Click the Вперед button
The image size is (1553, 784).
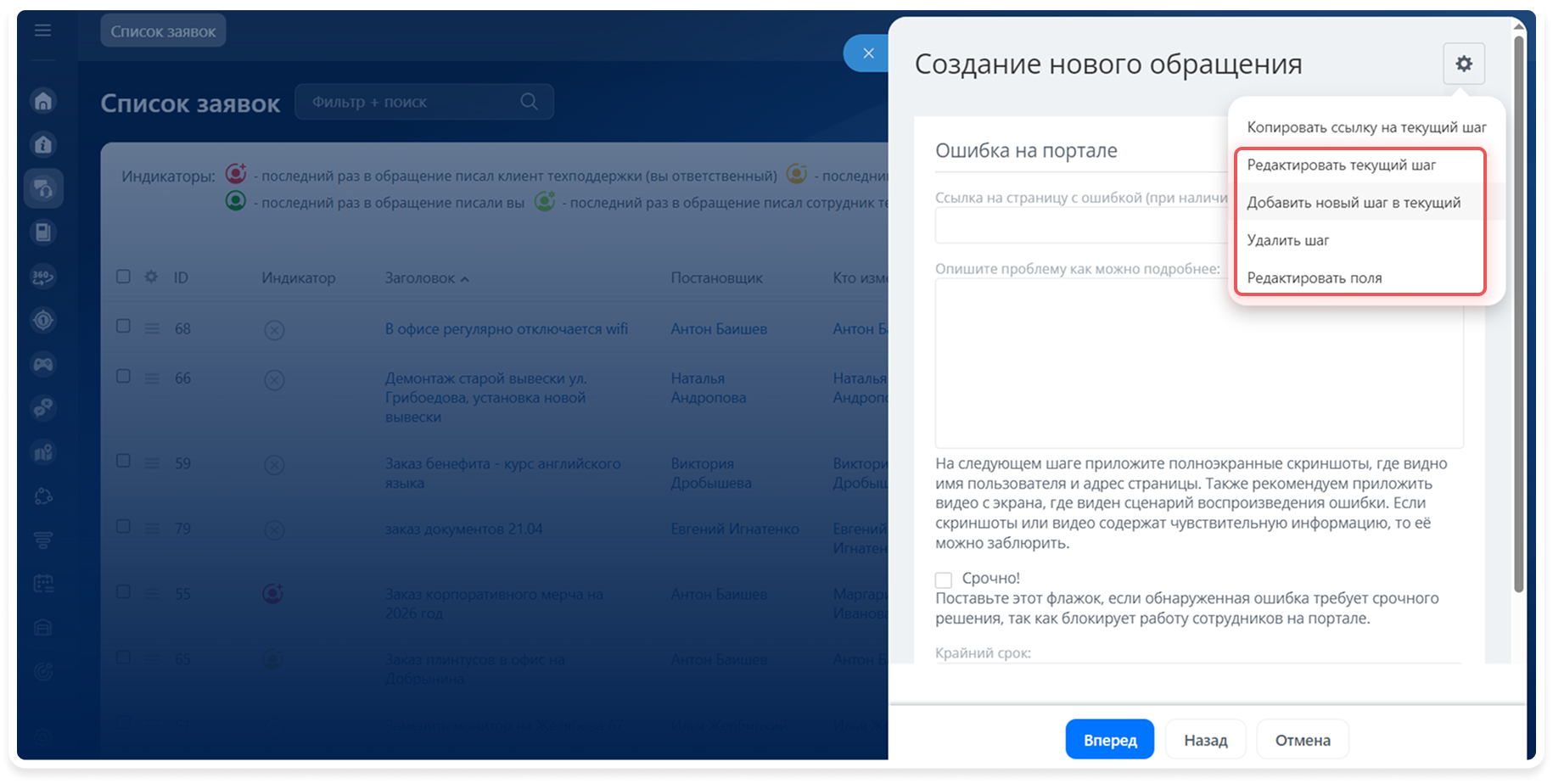[1110, 740]
